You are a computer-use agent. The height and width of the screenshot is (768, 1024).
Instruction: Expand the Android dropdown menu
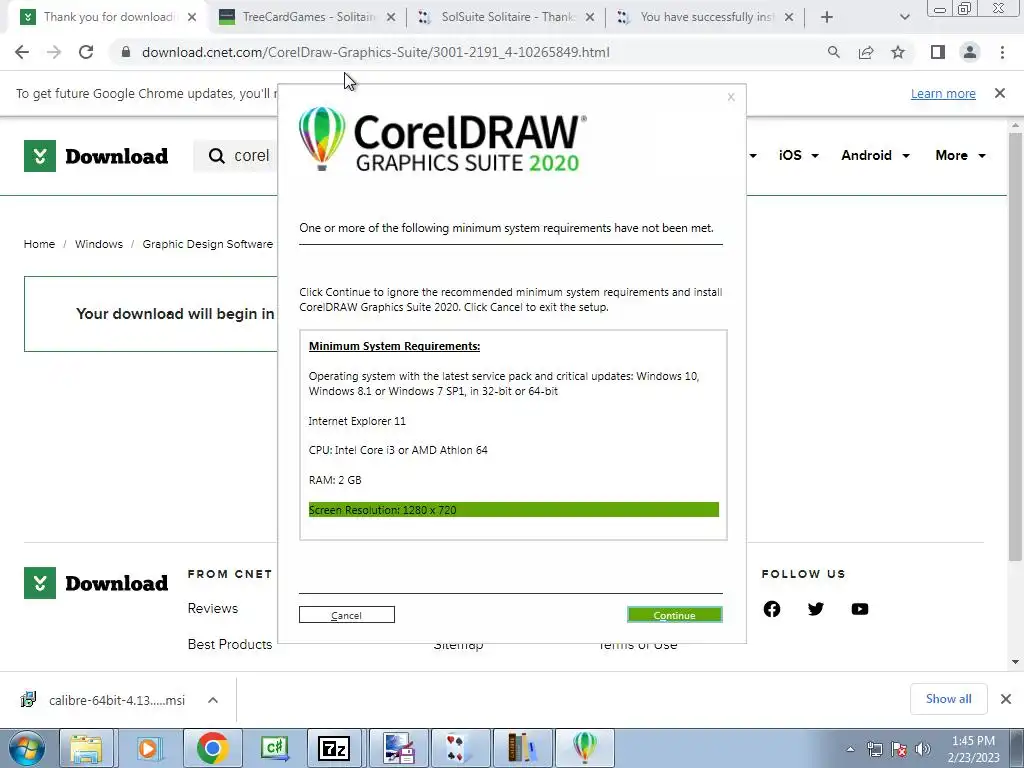point(875,155)
